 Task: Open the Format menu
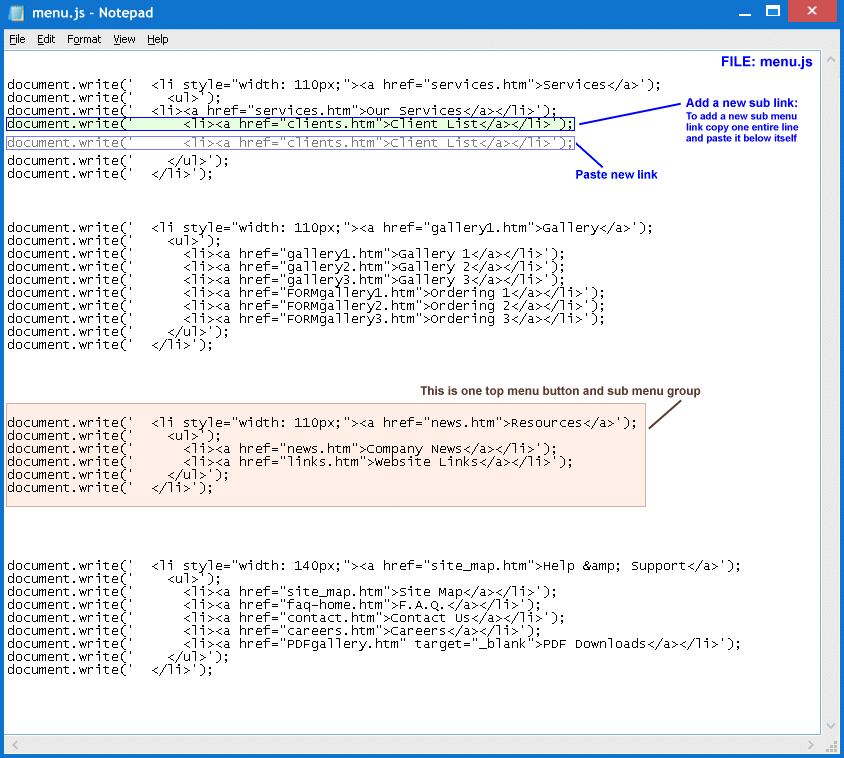(84, 39)
